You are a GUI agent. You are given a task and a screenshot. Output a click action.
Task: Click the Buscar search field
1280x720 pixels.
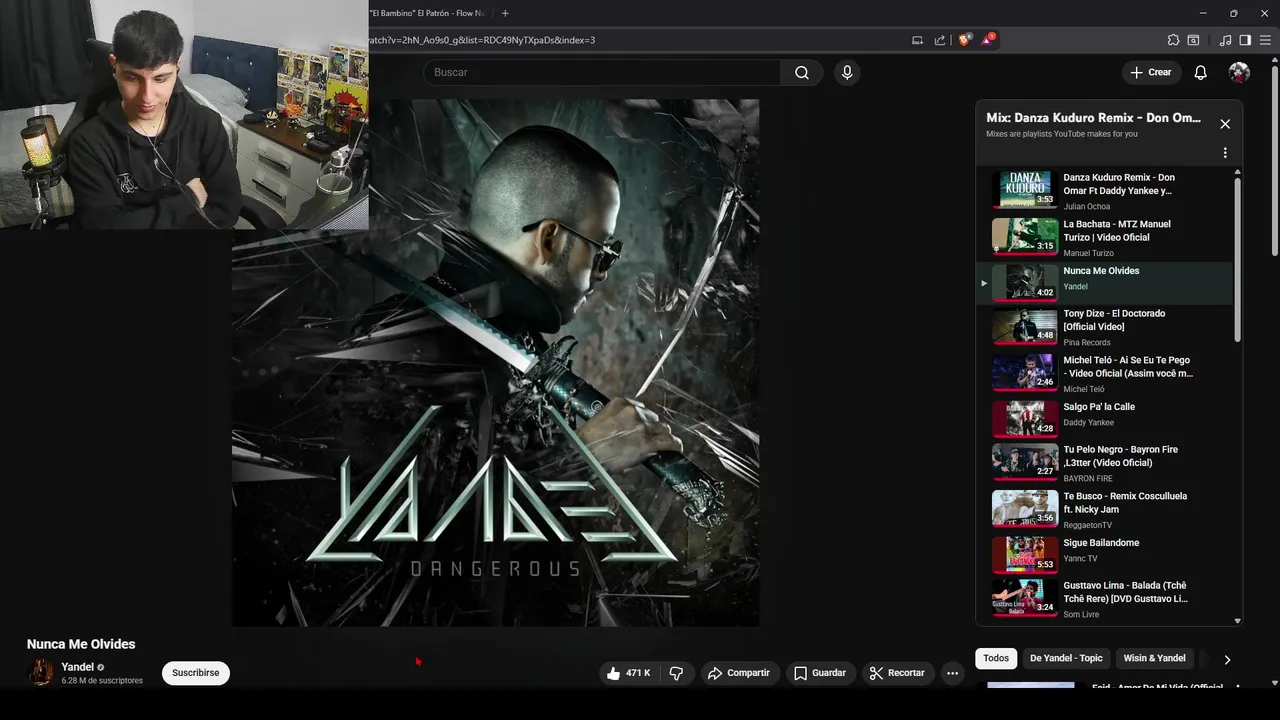point(602,72)
